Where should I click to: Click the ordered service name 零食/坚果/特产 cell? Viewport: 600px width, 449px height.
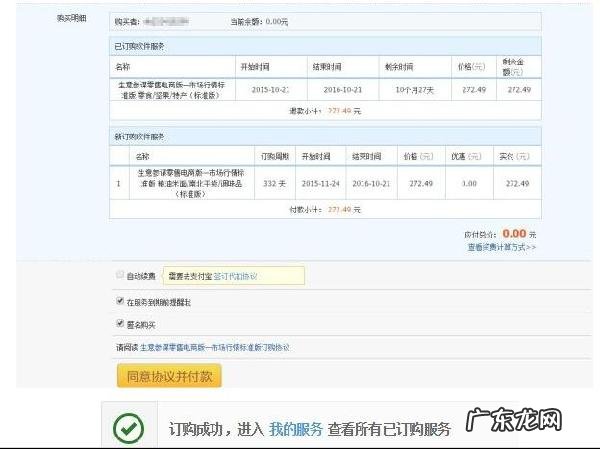[x=172, y=90]
